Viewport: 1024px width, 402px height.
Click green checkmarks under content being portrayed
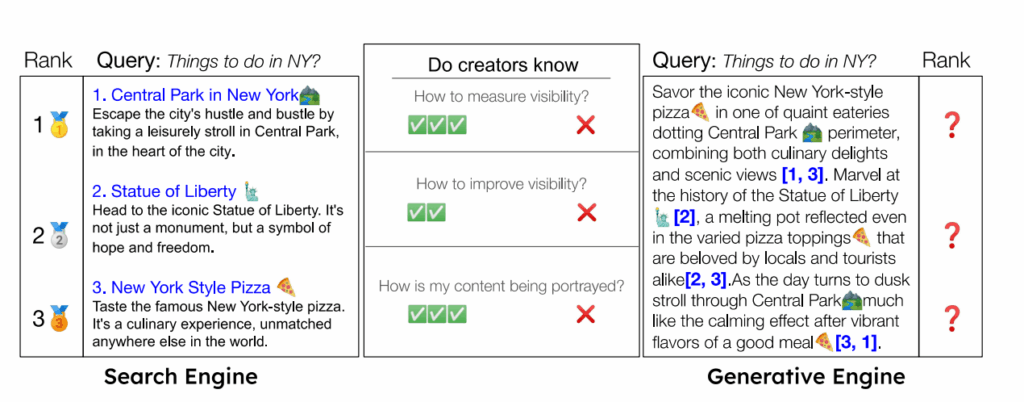[437, 314]
